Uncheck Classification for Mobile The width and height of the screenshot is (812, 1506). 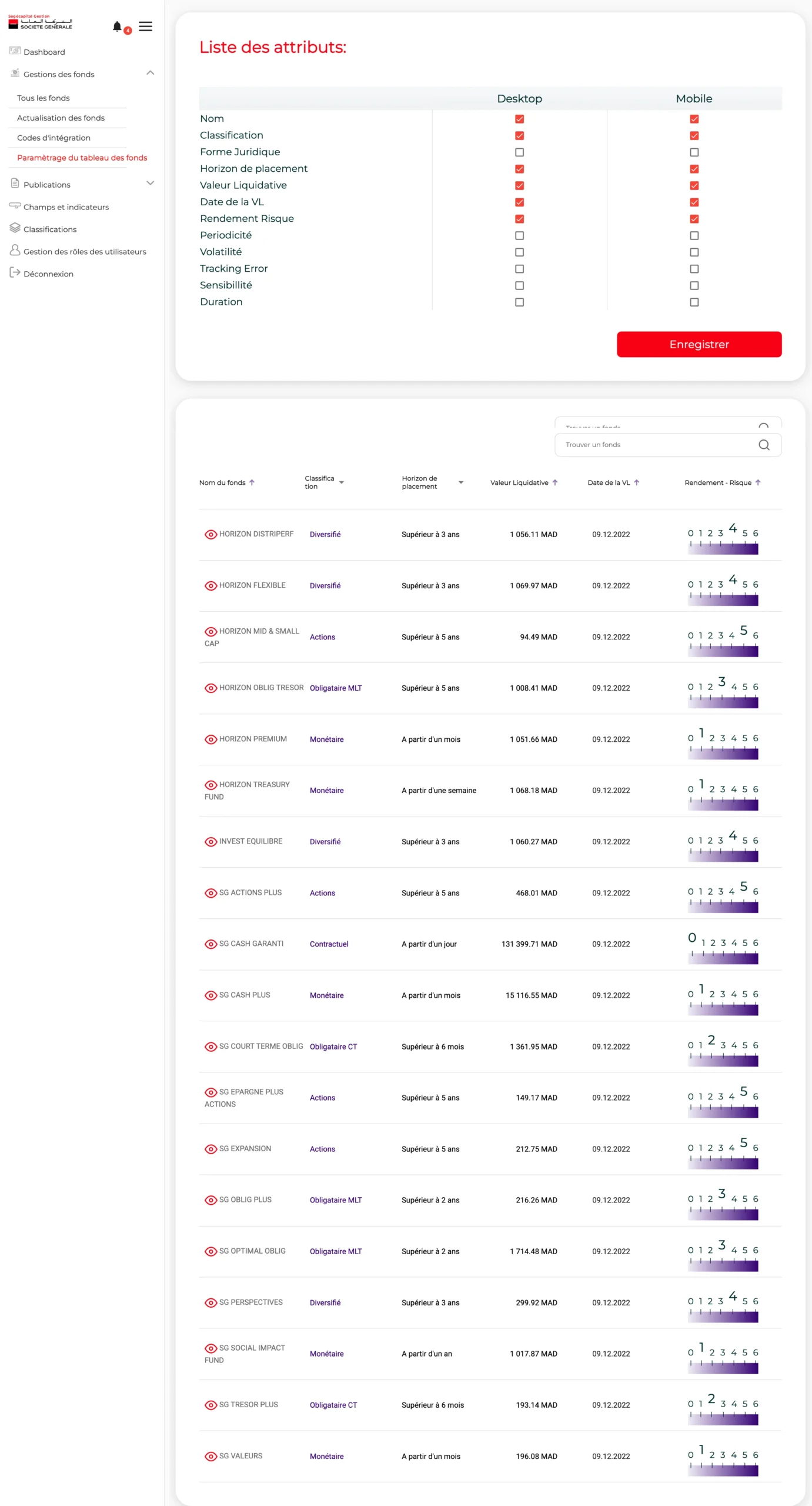click(x=694, y=135)
